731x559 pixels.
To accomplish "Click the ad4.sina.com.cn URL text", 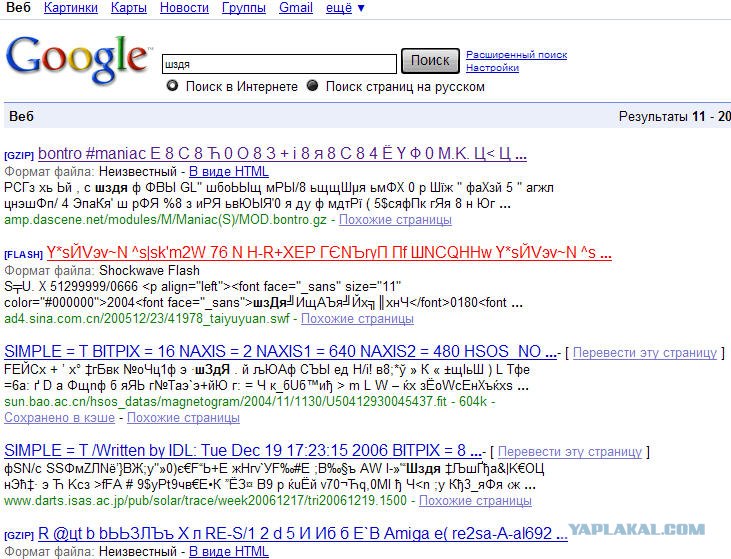I will pos(147,318).
